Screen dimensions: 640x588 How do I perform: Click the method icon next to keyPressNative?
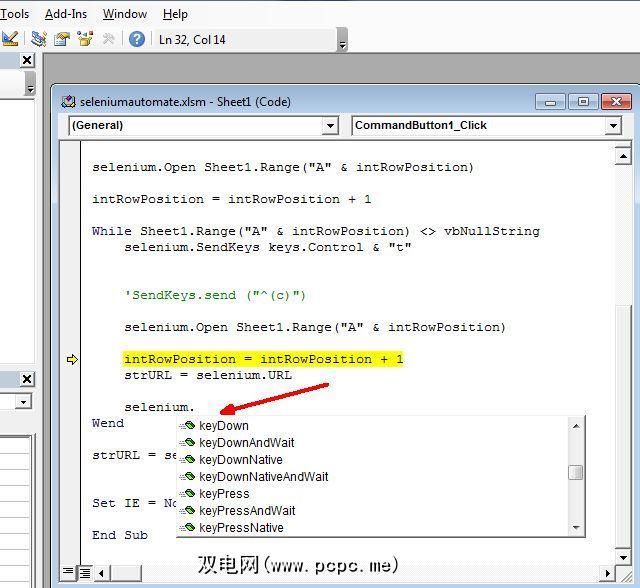click(188, 527)
